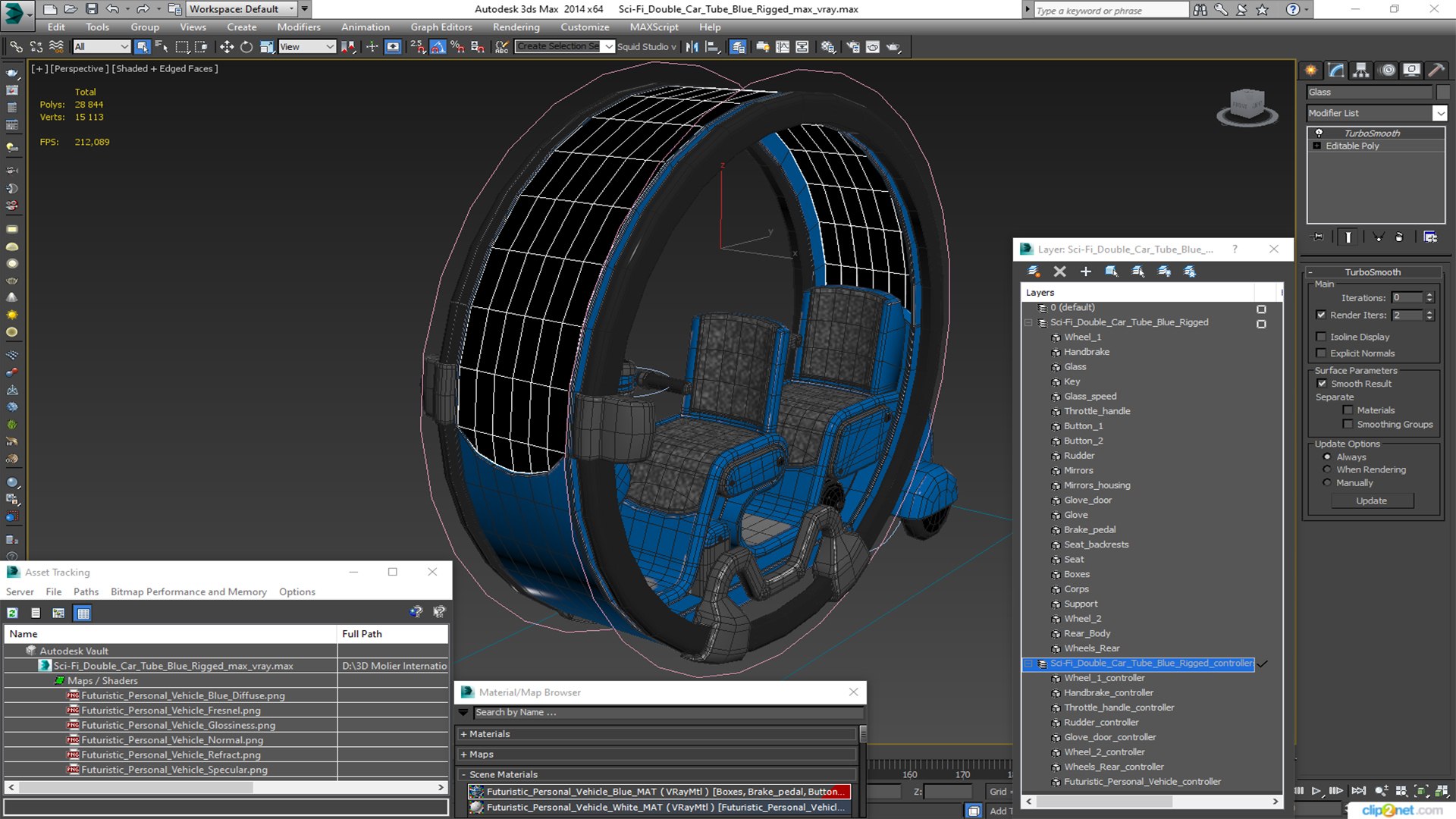Toggle the Smooth Result checkbox
The height and width of the screenshot is (819, 1456).
[1322, 384]
